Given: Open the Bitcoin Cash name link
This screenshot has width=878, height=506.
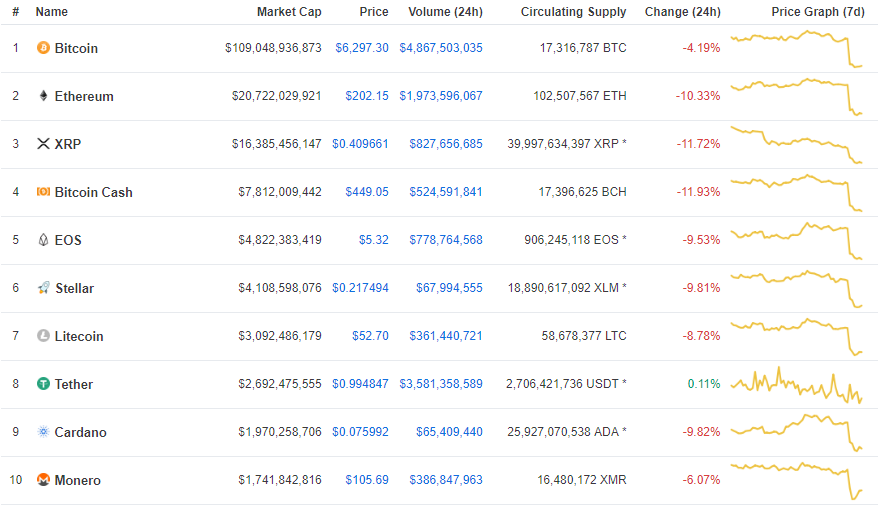Looking at the screenshot, I should (94, 192).
